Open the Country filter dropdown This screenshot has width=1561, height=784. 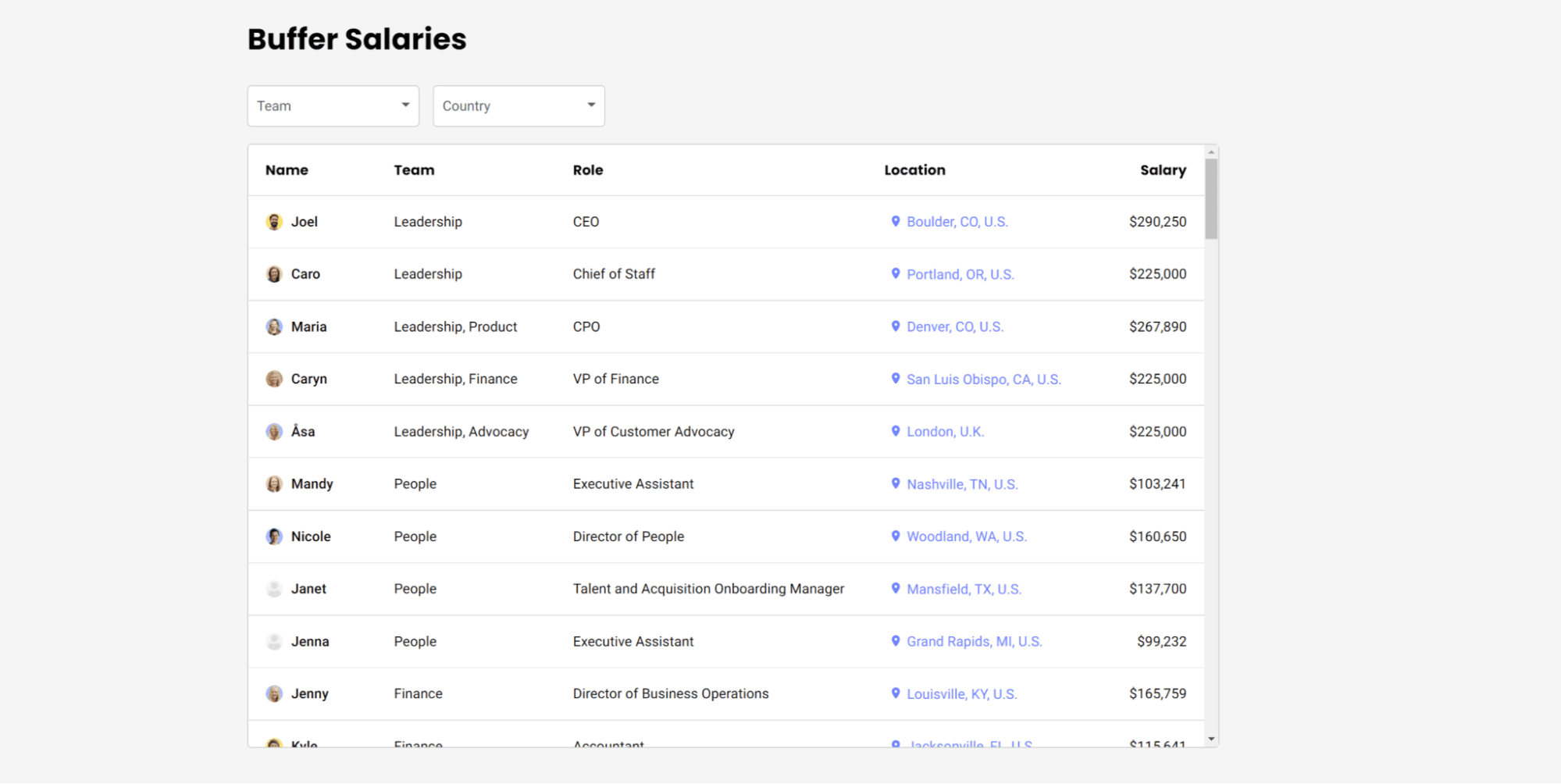click(519, 105)
